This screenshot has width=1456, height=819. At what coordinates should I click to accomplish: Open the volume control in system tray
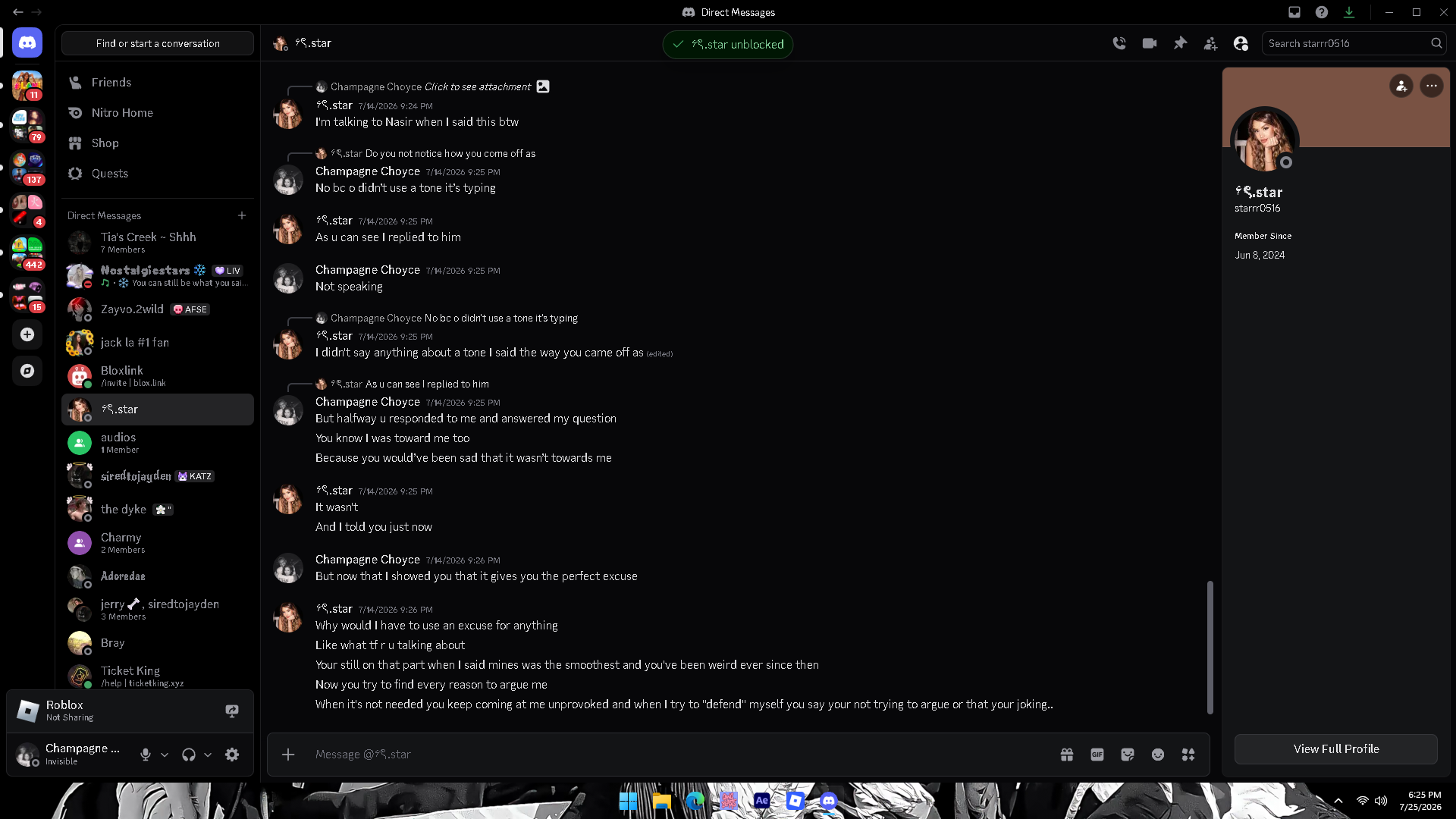coord(1381,801)
